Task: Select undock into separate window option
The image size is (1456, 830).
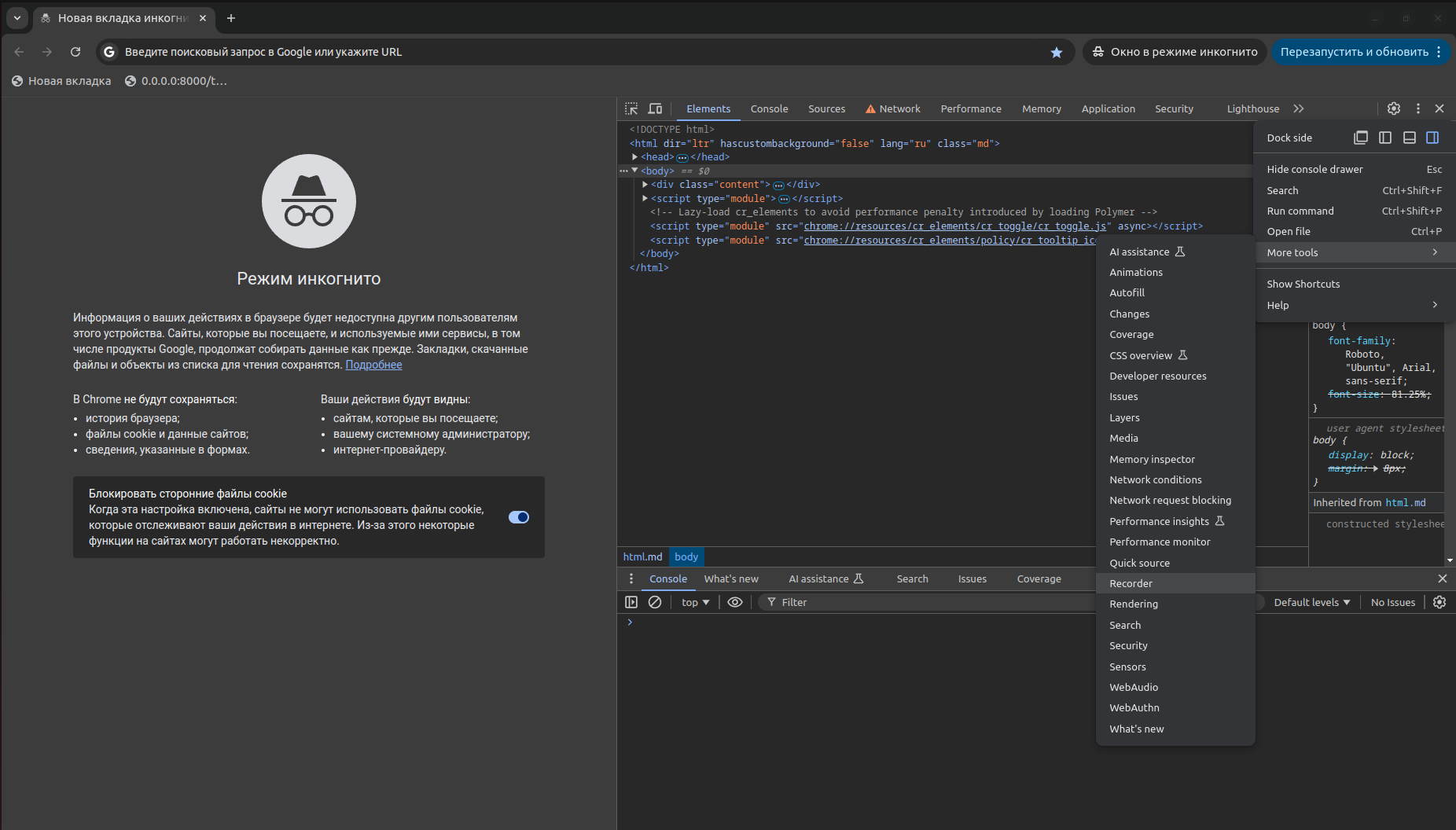Action: pyautogui.click(x=1361, y=138)
